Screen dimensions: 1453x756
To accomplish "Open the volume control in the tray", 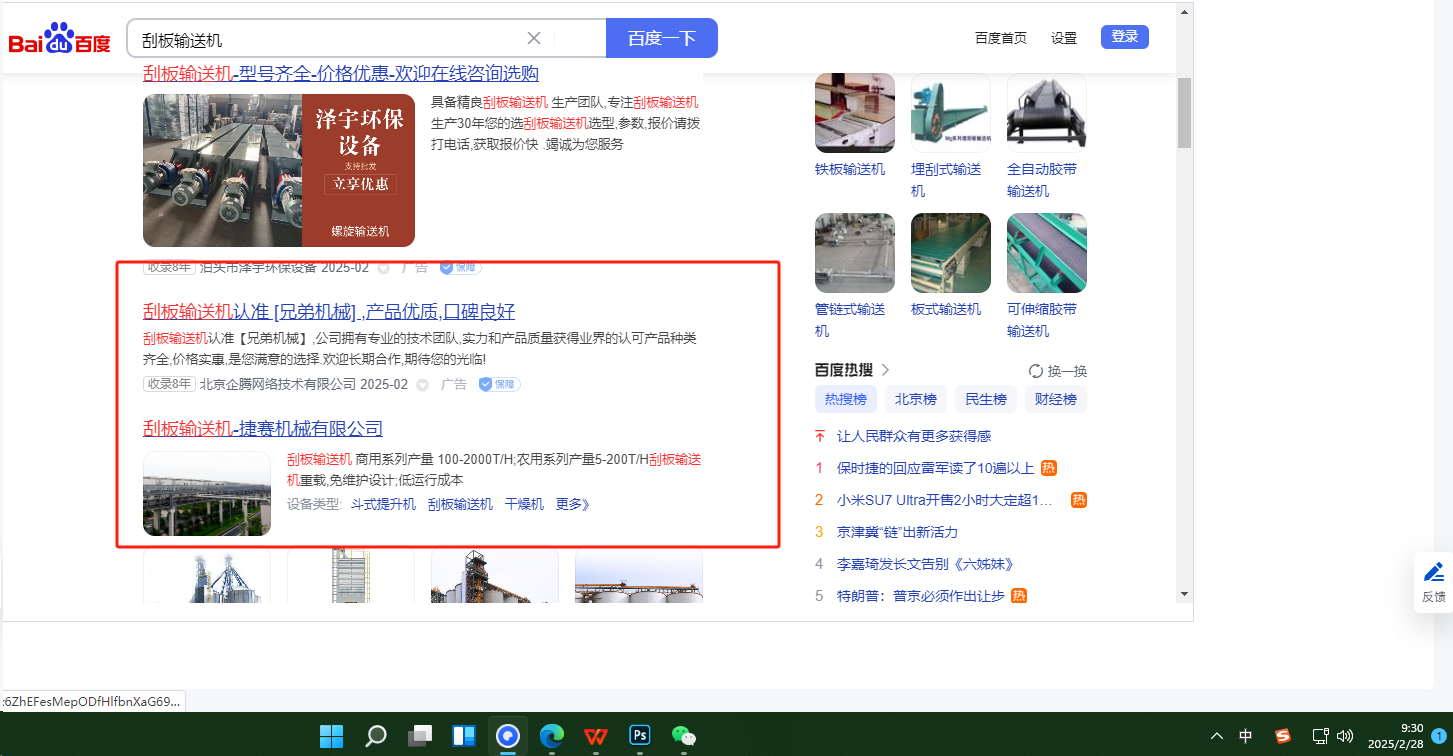I will point(1347,737).
